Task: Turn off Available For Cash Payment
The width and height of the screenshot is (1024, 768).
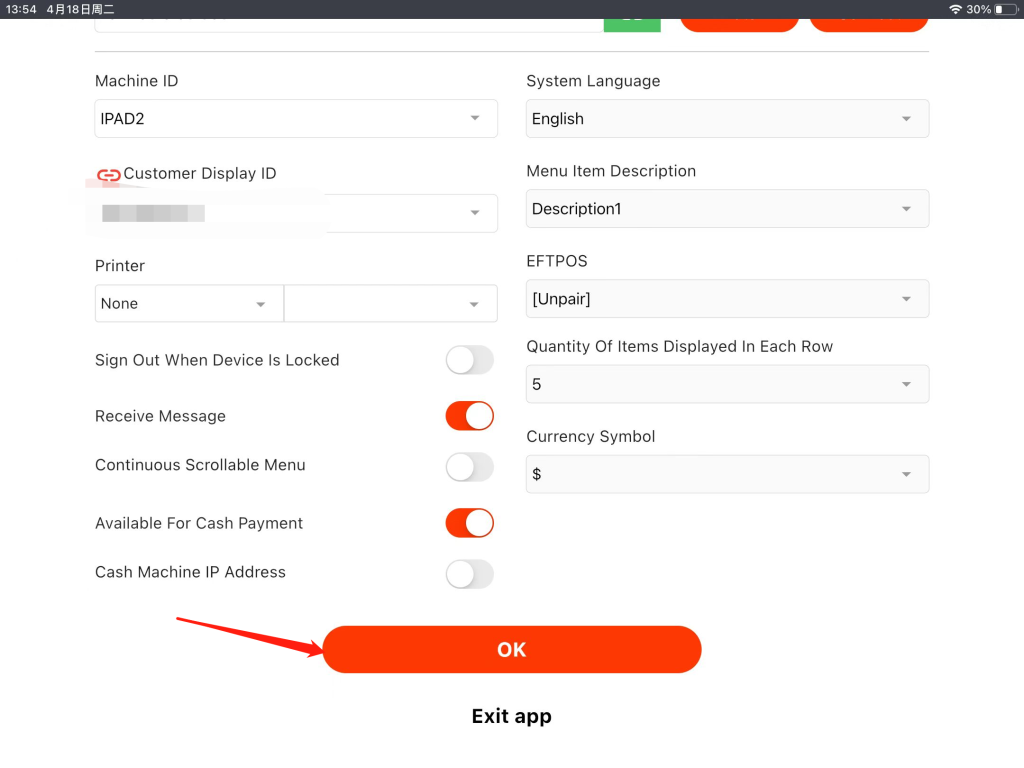Action: tap(469, 523)
